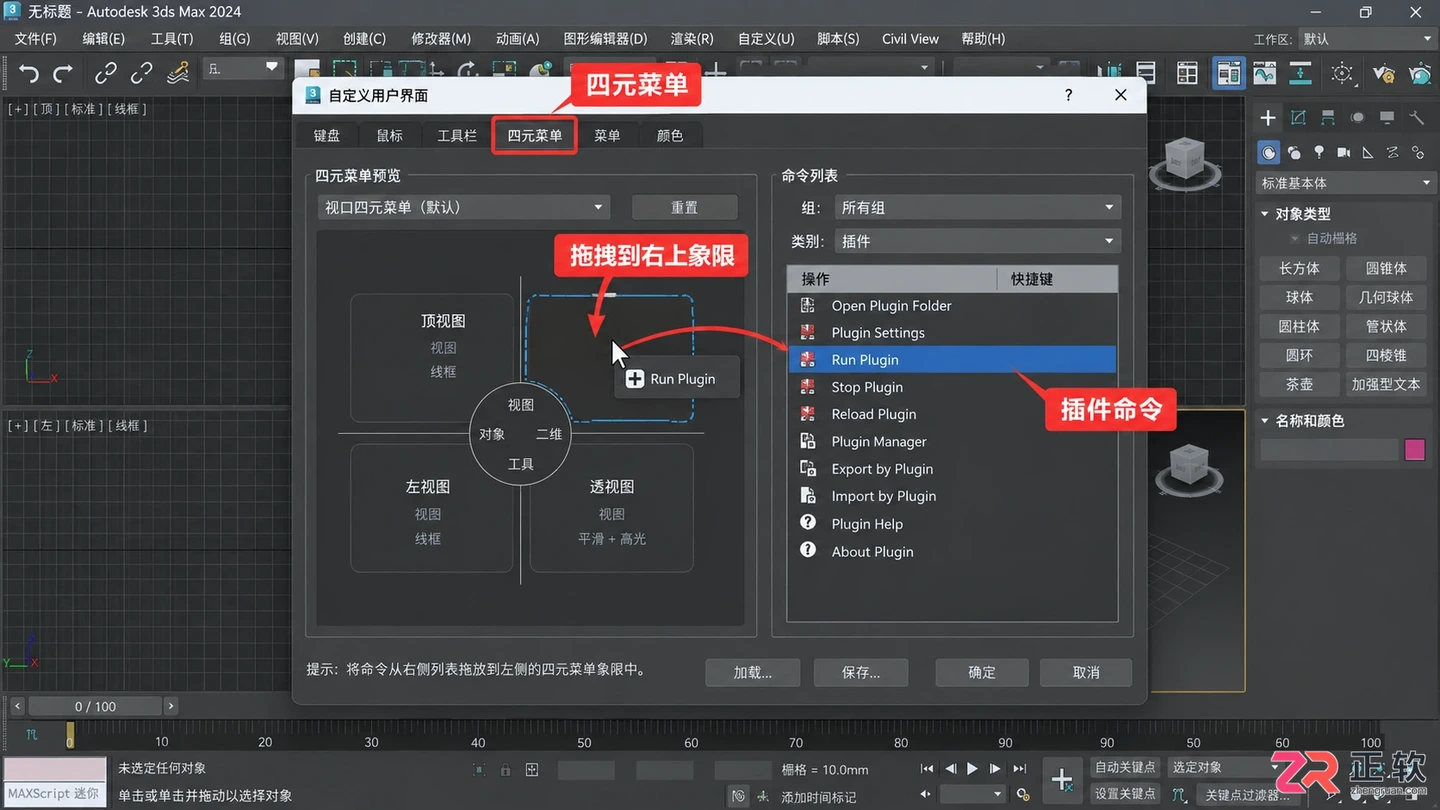The image size is (1440, 810).
Task: Click the 茶壶 object type button
Action: (x=1299, y=384)
